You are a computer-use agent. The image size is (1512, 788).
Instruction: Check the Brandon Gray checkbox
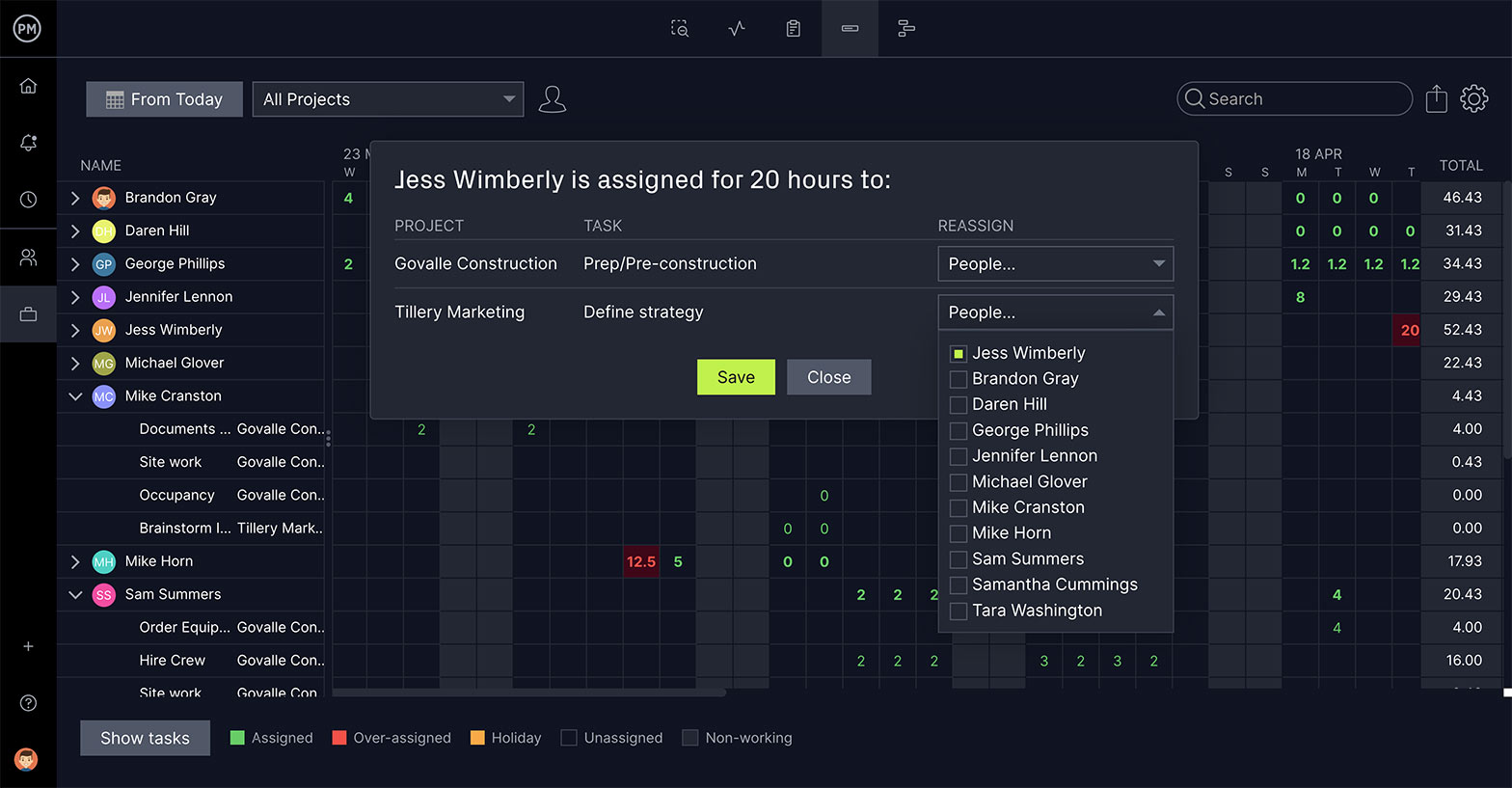pyautogui.click(x=958, y=379)
